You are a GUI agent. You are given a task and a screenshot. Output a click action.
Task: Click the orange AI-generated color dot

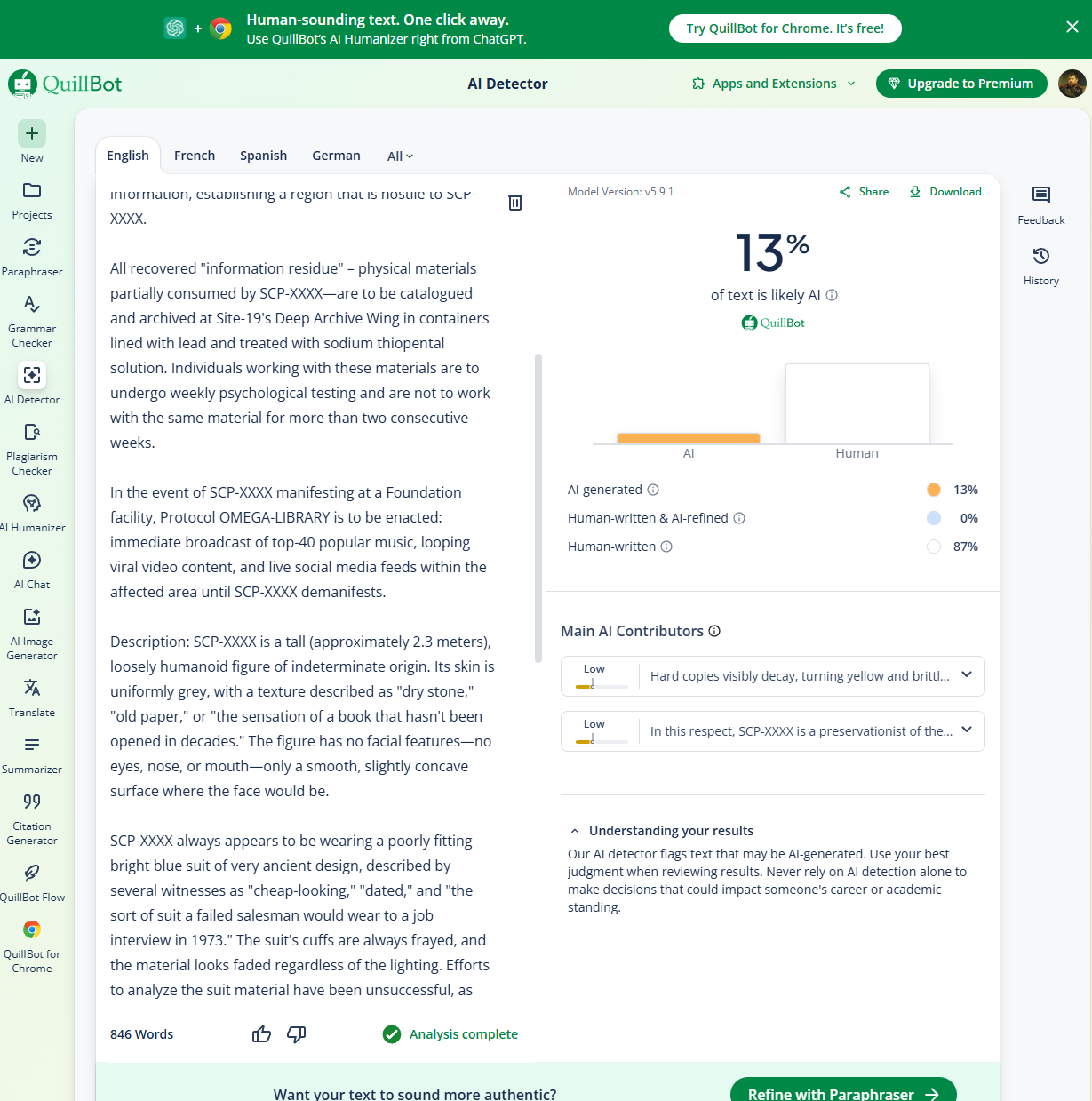pos(934,490)
